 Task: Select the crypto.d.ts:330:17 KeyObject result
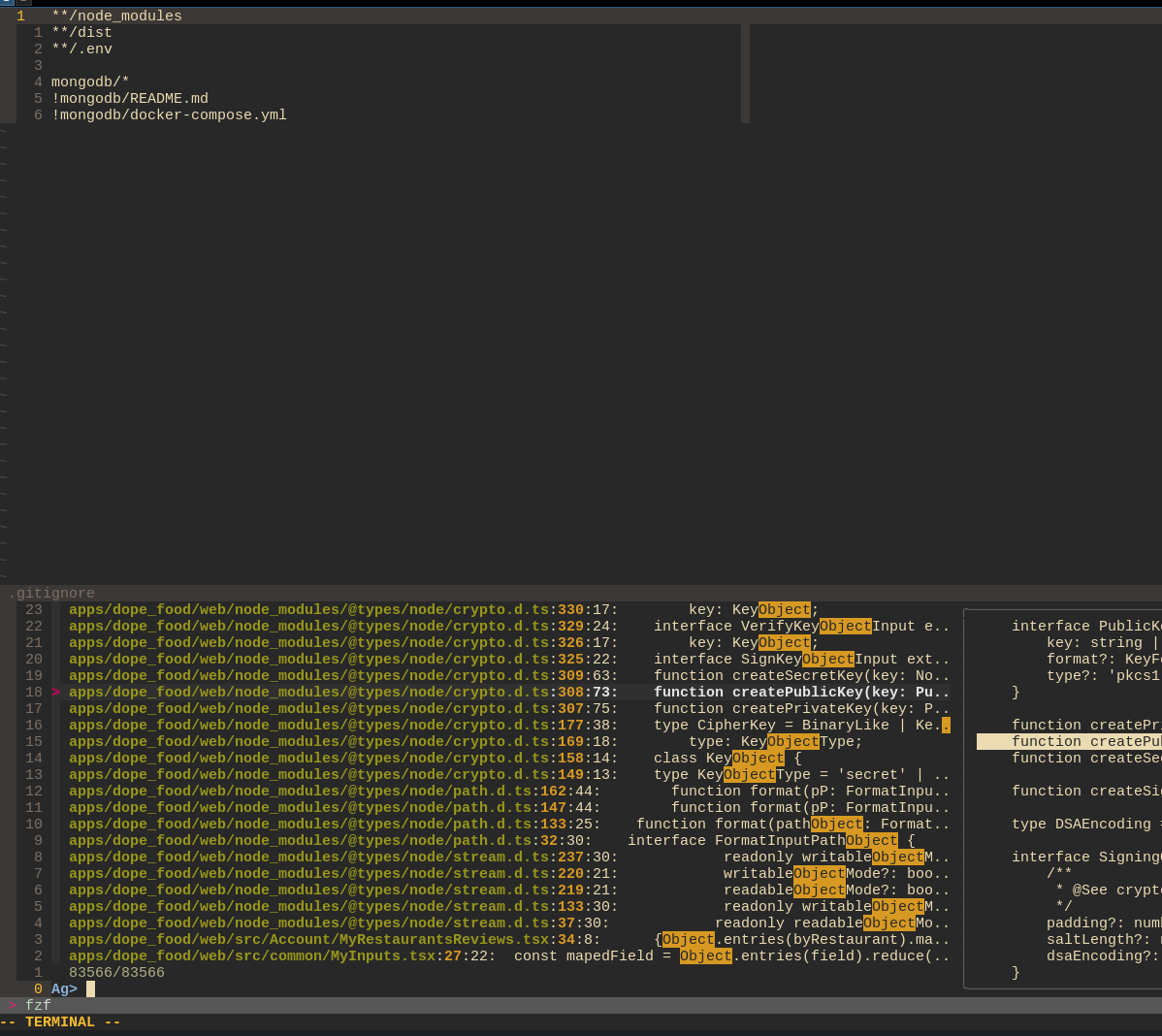pos(509,609)
